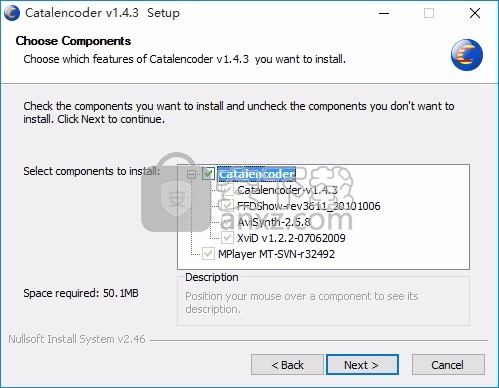This screenshot has width=499, height=388.
Task: Select the MPlayer MT-SVN-r32492 item label
Action: pos(276,254)
